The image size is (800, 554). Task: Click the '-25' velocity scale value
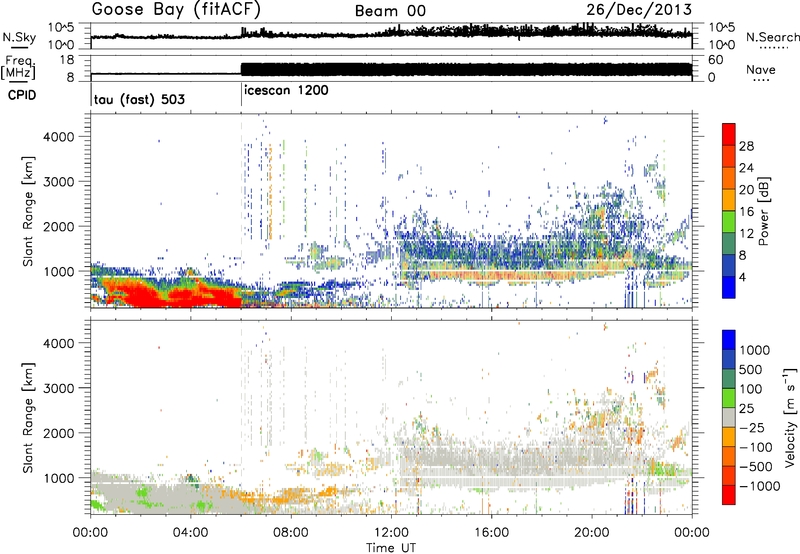pos(752,428)
